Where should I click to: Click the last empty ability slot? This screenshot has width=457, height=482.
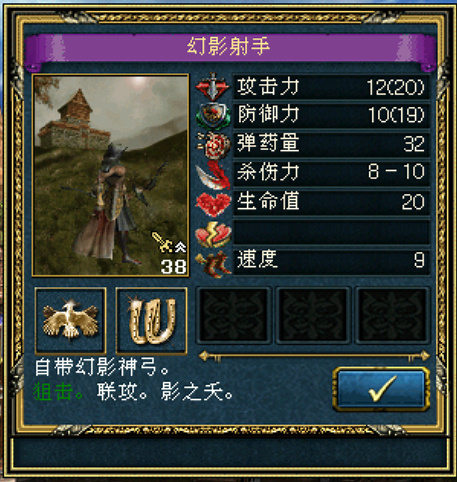point(392,315)
